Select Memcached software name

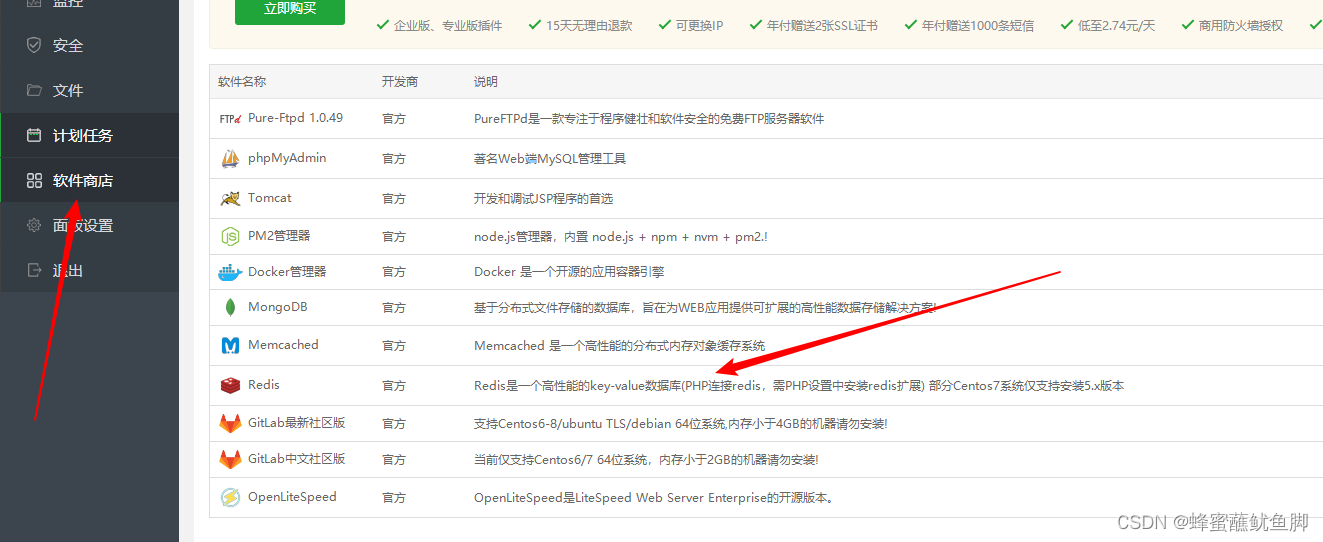283,345
